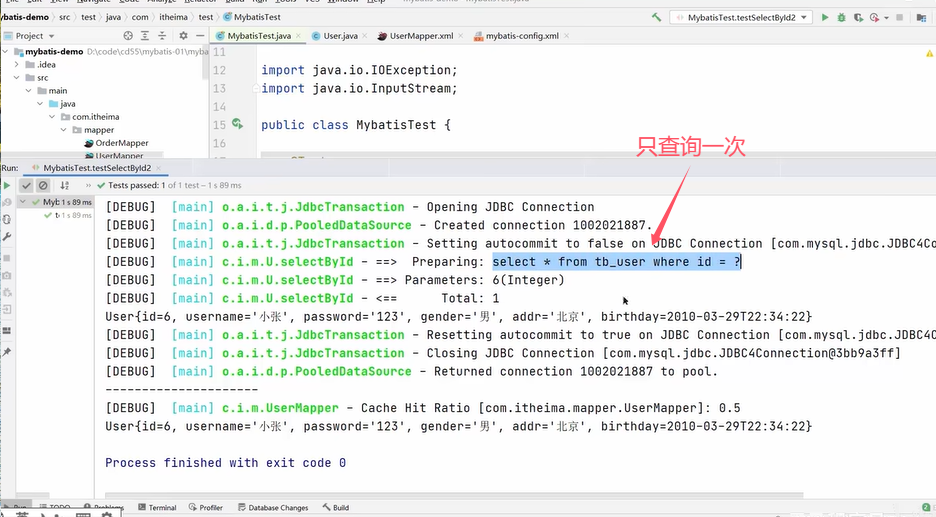
Task: Open the Build tool window
Action: click(x=335, y=507)
